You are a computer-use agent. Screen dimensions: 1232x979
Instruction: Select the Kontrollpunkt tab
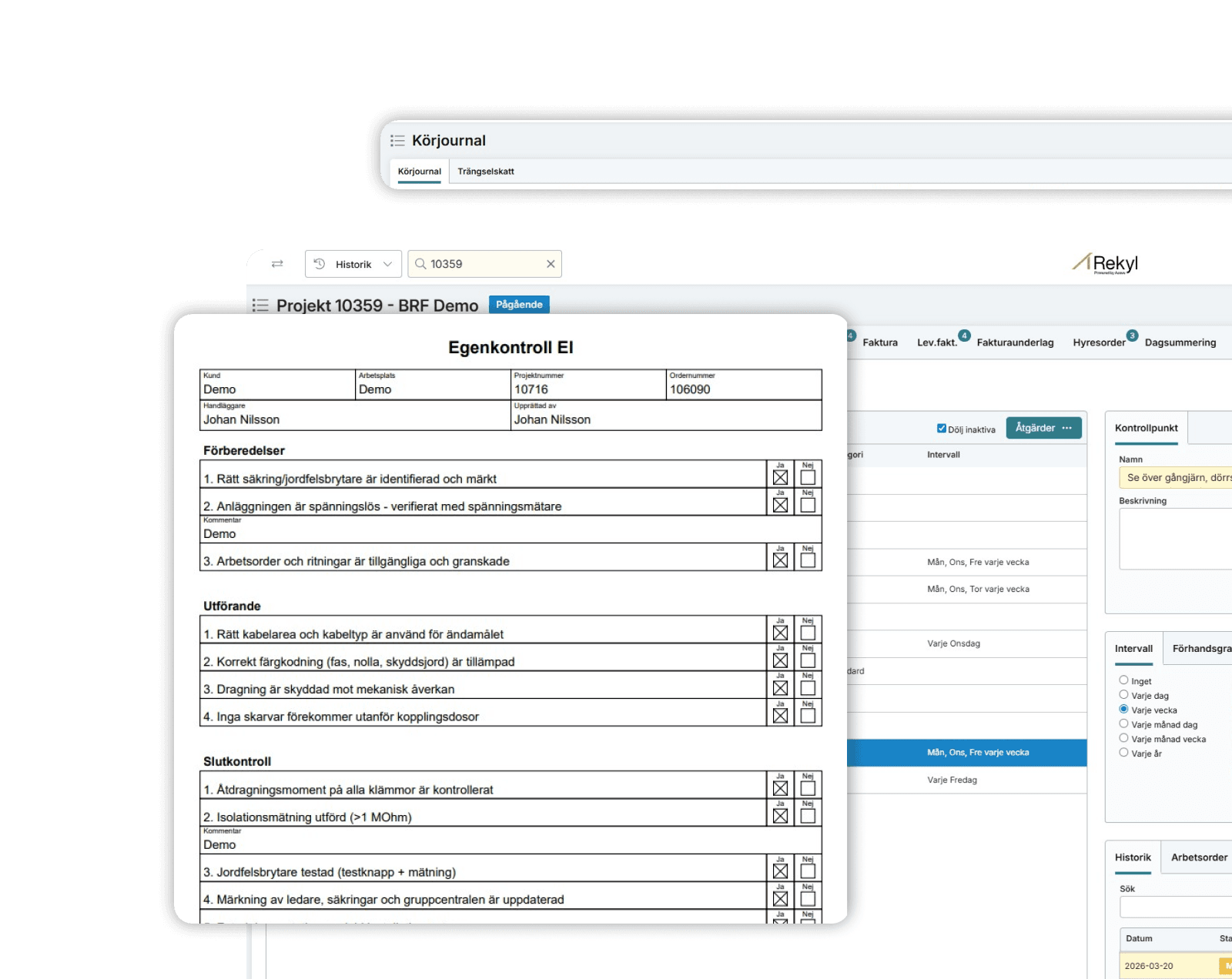1147,429
